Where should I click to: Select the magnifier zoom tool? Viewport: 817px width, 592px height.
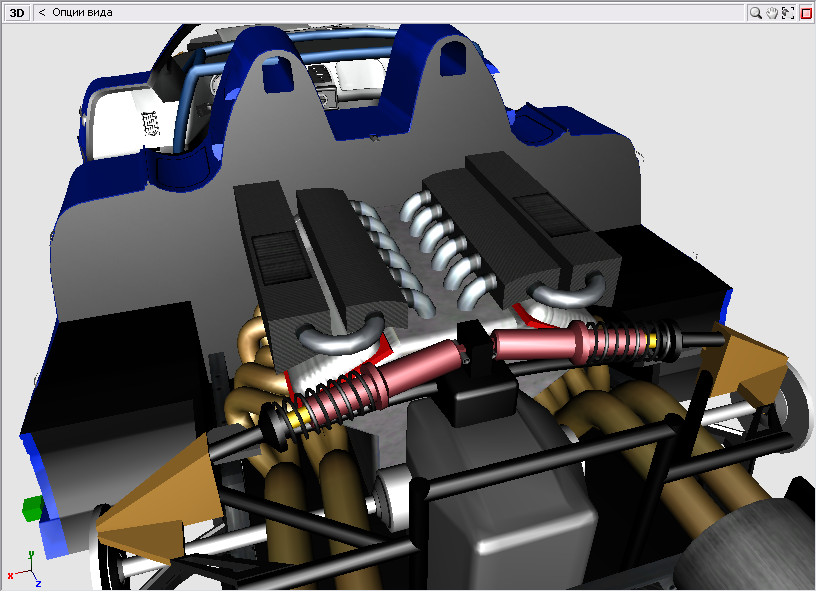tap(755, 13)
